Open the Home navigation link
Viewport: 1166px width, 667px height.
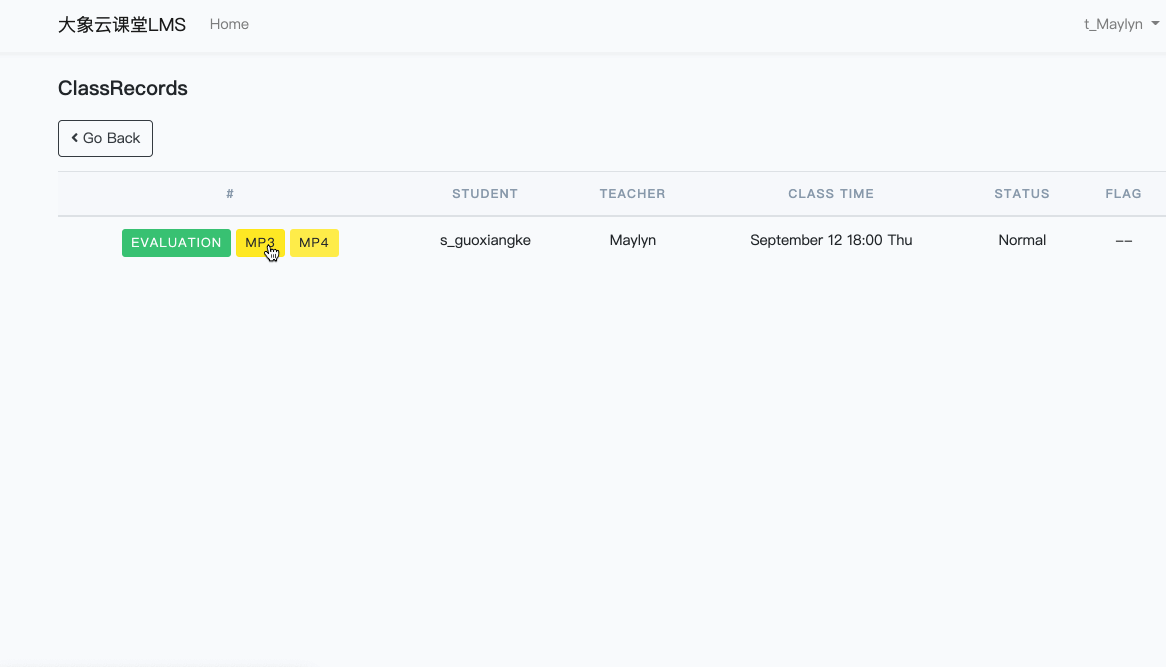point(229,24)
